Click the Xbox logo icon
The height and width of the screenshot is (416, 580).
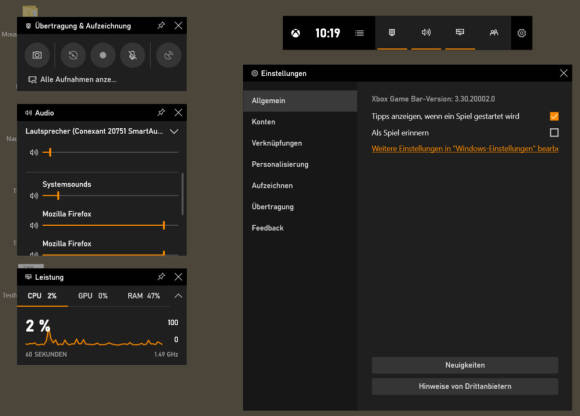coord(296,33)
